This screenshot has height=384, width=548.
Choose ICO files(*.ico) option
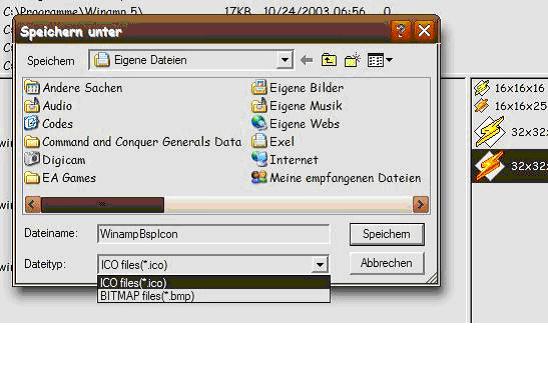(x=214, y=282)
